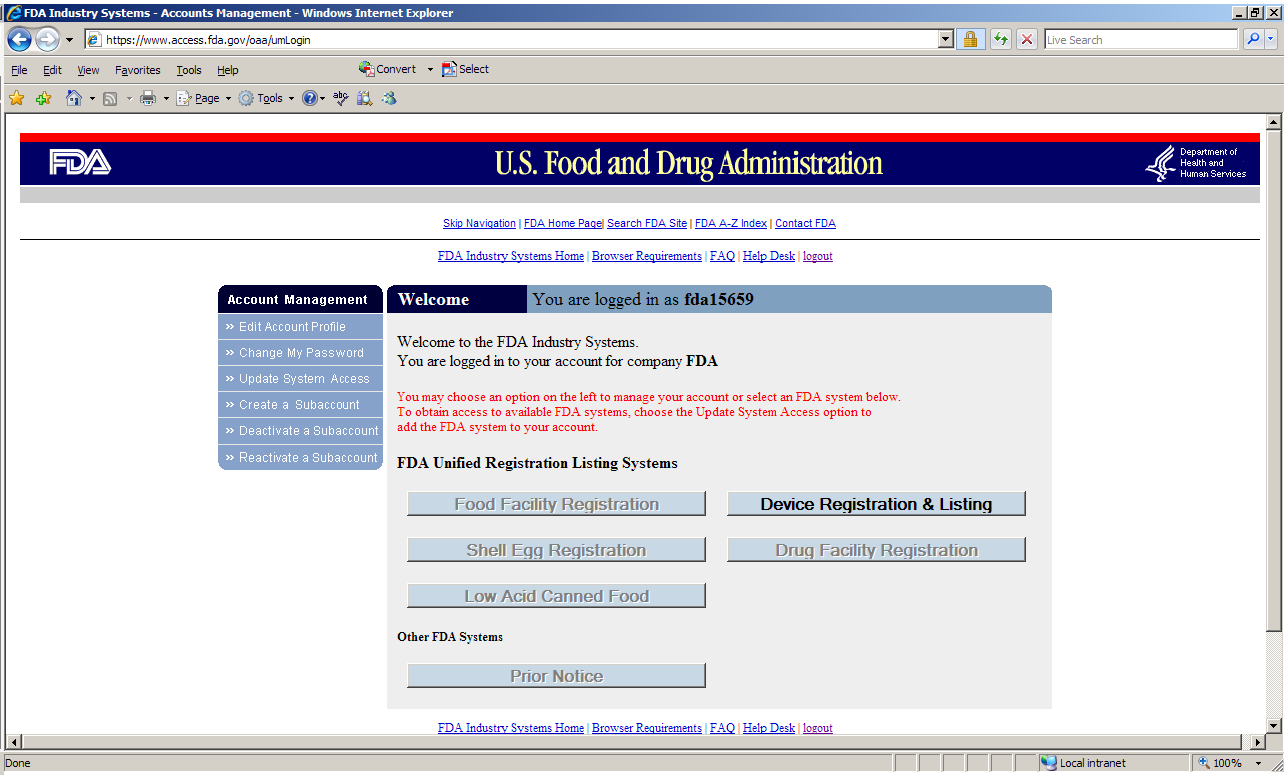
Task: Click the Live Search magnifier button
Action: [x=1253, y=40]
